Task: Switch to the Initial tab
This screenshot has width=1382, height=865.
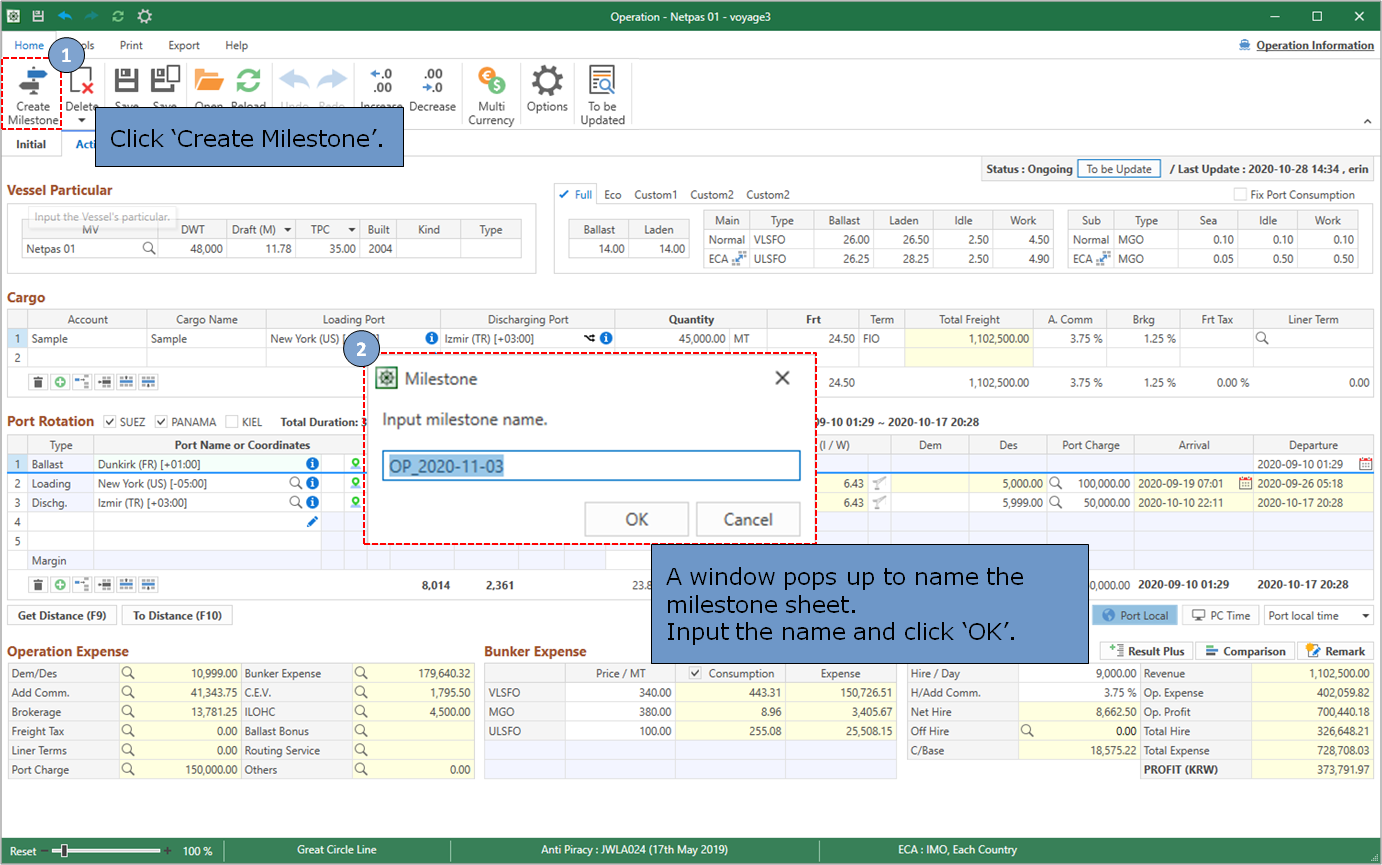Action: 31,144
